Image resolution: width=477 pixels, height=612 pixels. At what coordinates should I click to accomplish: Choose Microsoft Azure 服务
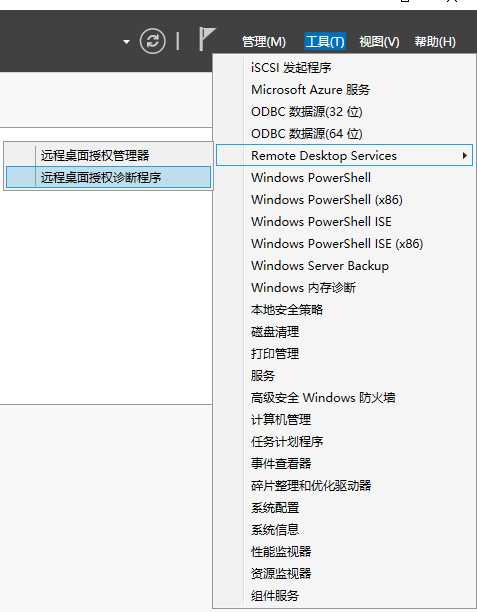pyautogui.click(x=310, y=89)
